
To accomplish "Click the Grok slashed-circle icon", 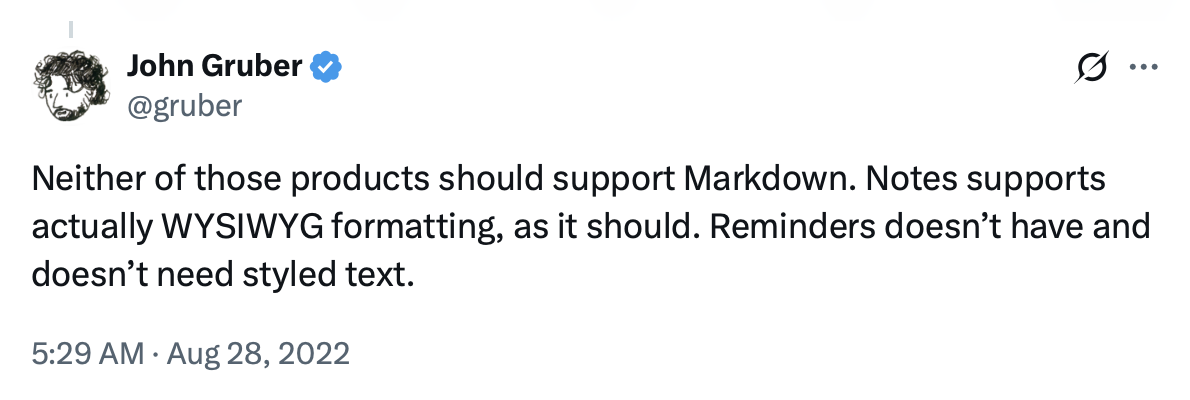I will [x=1093, y=68].
